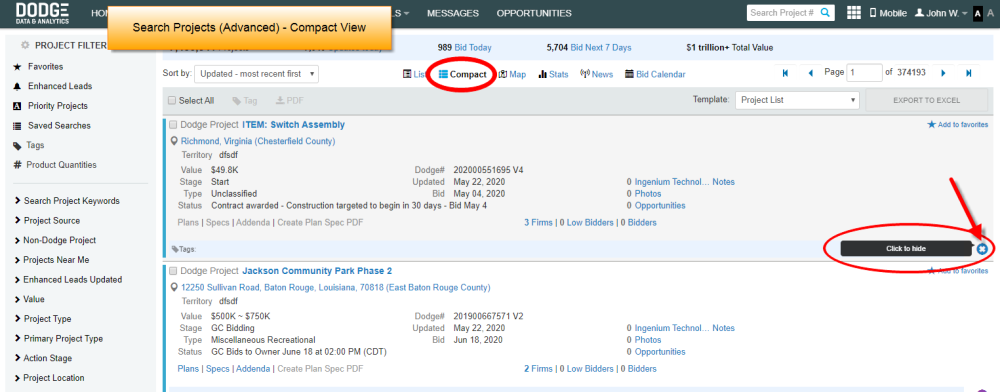Screen dimensions: 1000x392
Task: Open the Mobile phone icon link
Action: pyautogui.click(x=888, y=13)
